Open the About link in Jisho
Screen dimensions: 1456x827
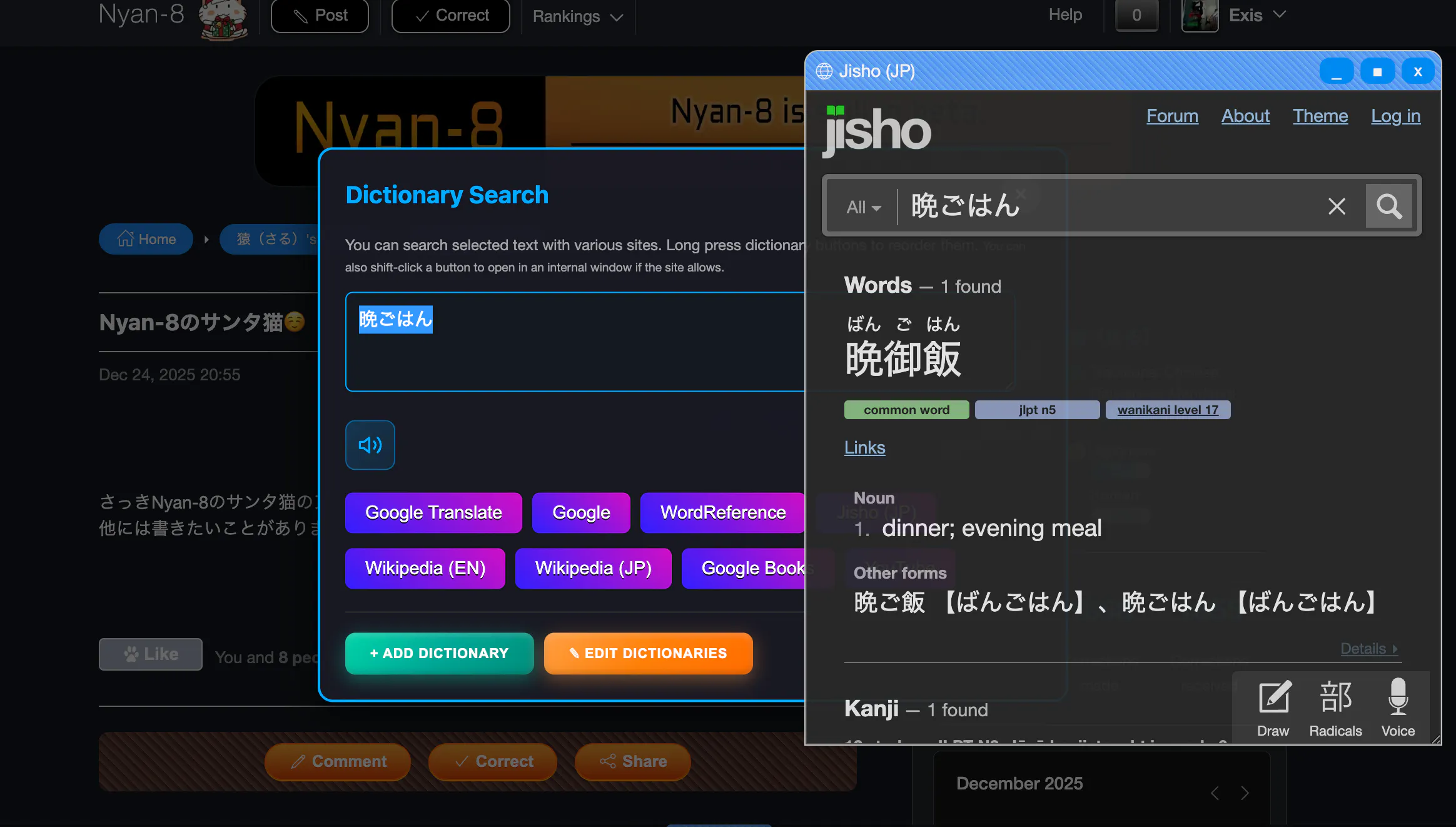point(1245,116)
